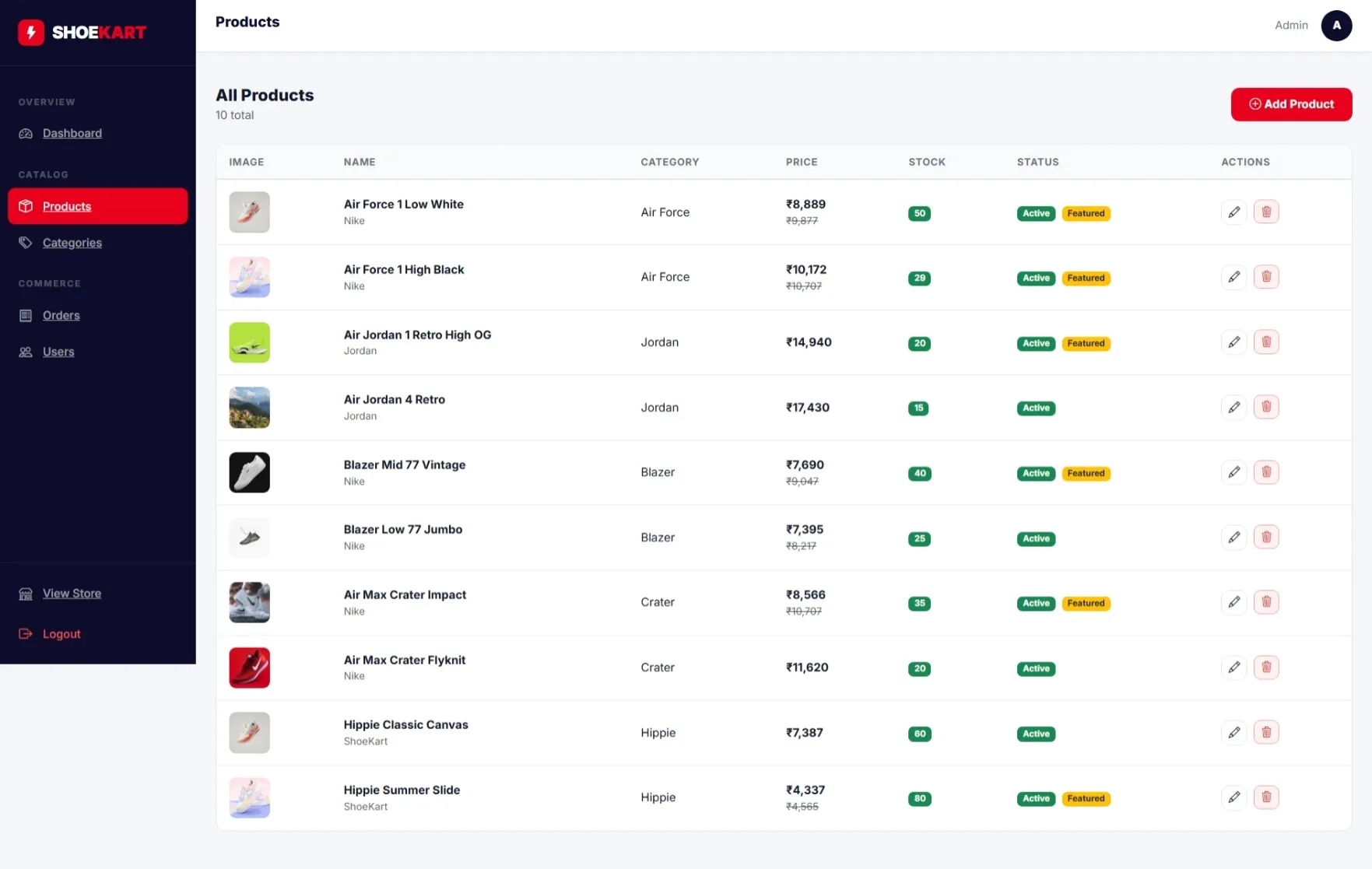
Task: Click the Categories tag icon
Action: tap(26, 242)
